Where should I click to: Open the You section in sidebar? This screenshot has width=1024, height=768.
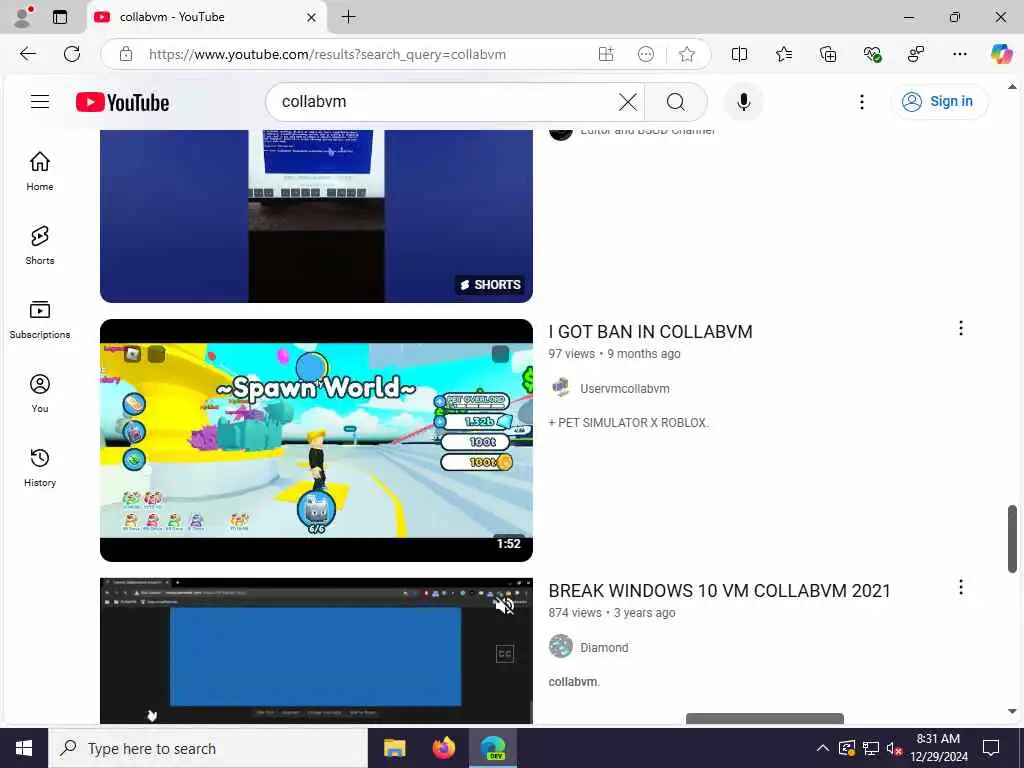point(40,393)
